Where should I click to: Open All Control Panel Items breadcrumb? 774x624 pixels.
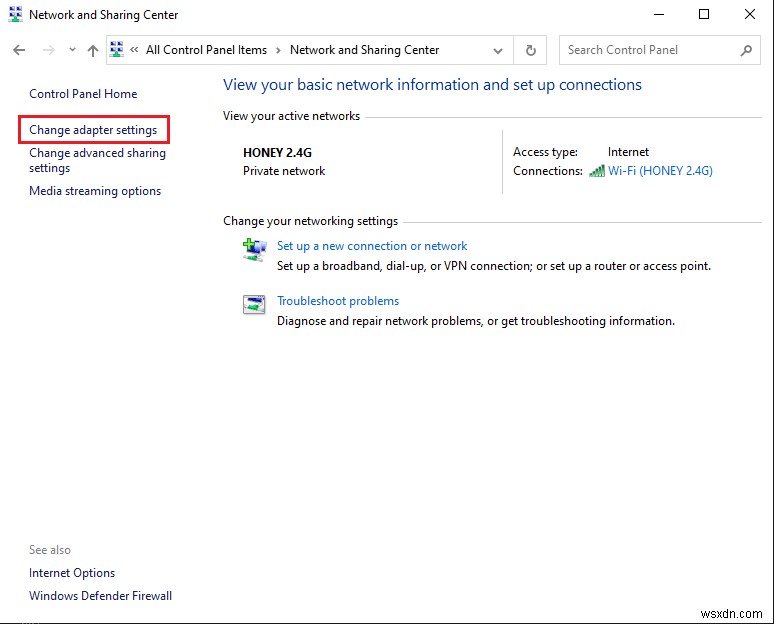coord(206,50)
